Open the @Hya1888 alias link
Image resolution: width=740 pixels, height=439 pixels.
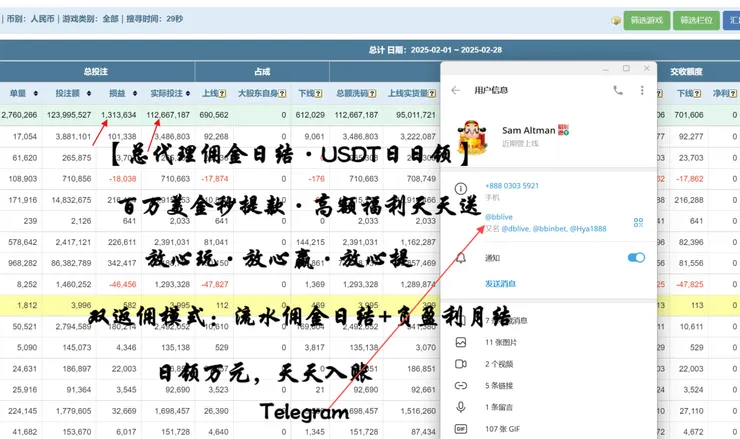588,228
